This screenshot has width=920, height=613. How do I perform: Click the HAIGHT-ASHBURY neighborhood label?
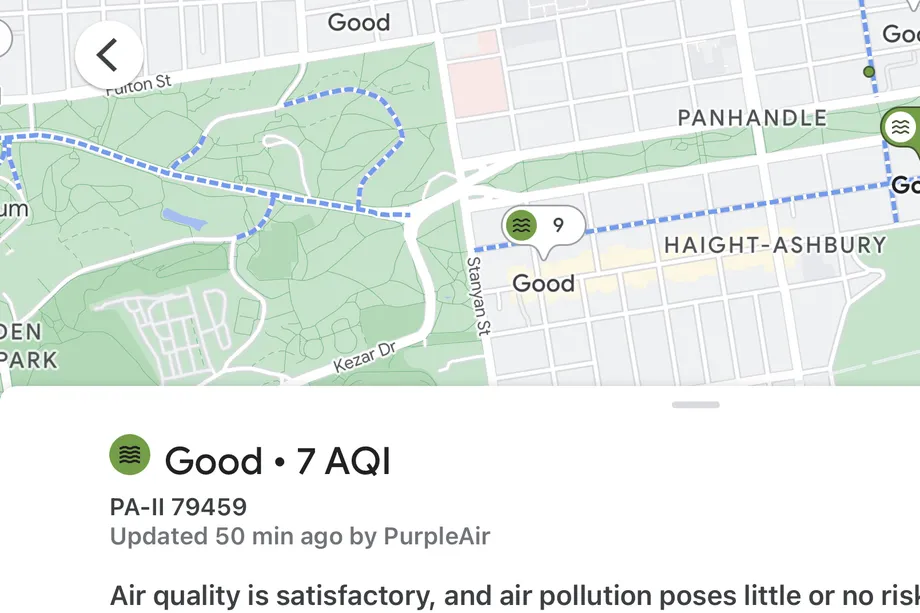click(x=775, y=245)
